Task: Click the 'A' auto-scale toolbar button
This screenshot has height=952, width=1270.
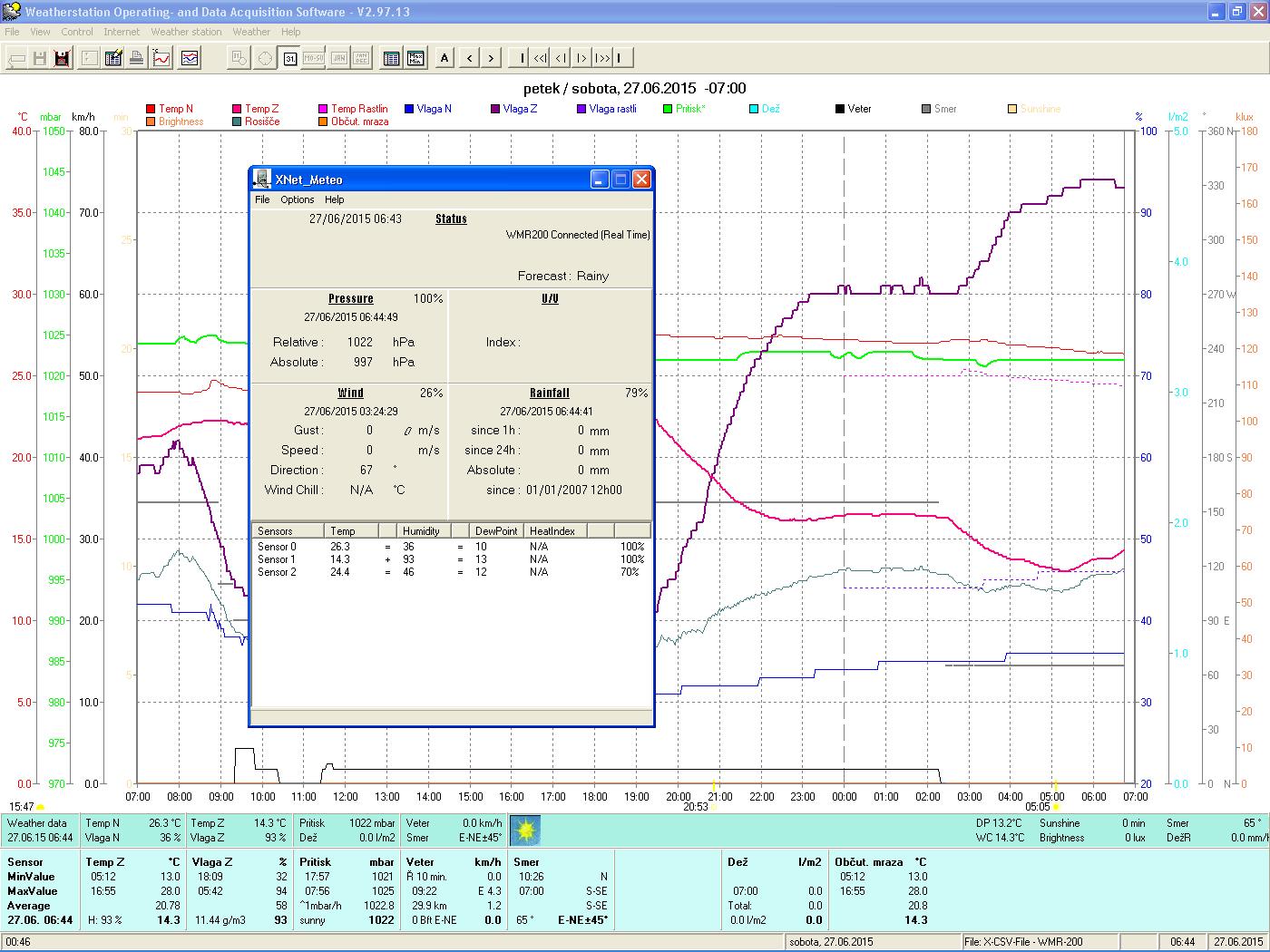Action: (444, 58)
